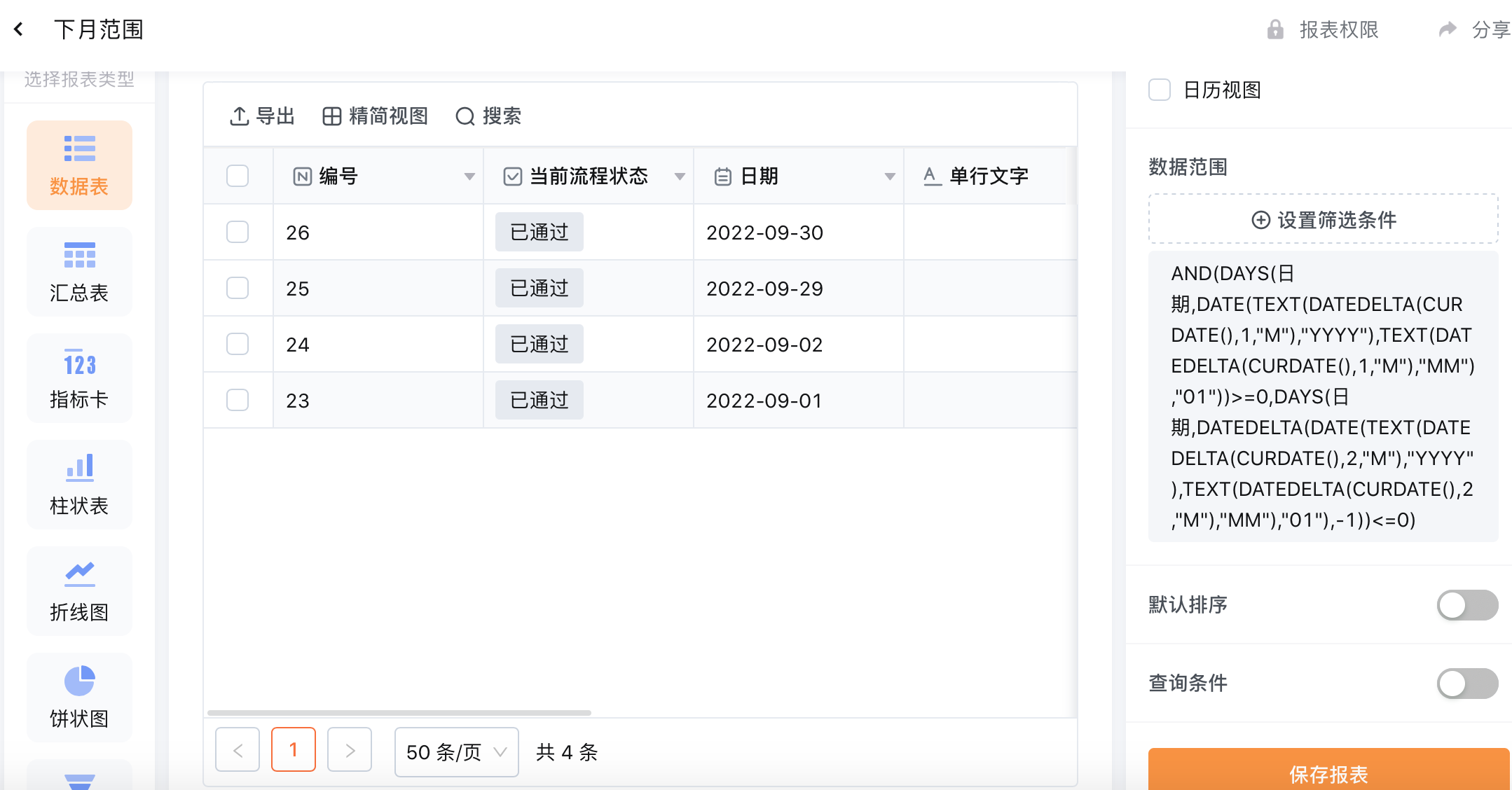
Task: Click the 已通过 status tag in row 26
Action: 539,232
